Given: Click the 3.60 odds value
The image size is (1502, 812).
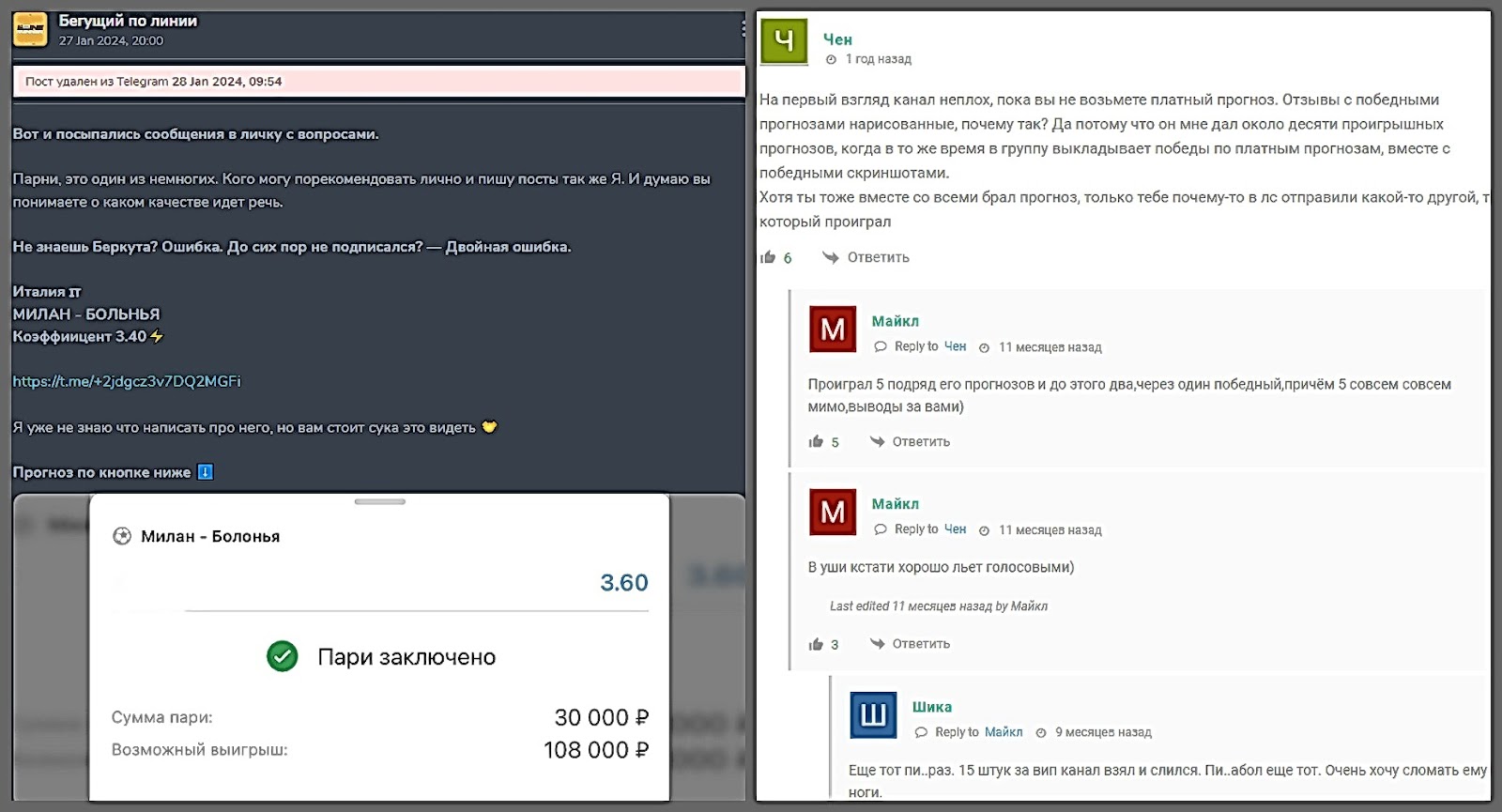Looking at the screenshot, I should click(623, 583).
